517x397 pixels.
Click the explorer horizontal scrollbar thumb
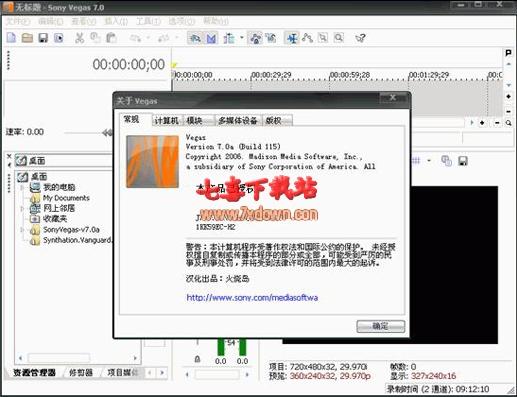pyautogui.click(x=59, y=358)
